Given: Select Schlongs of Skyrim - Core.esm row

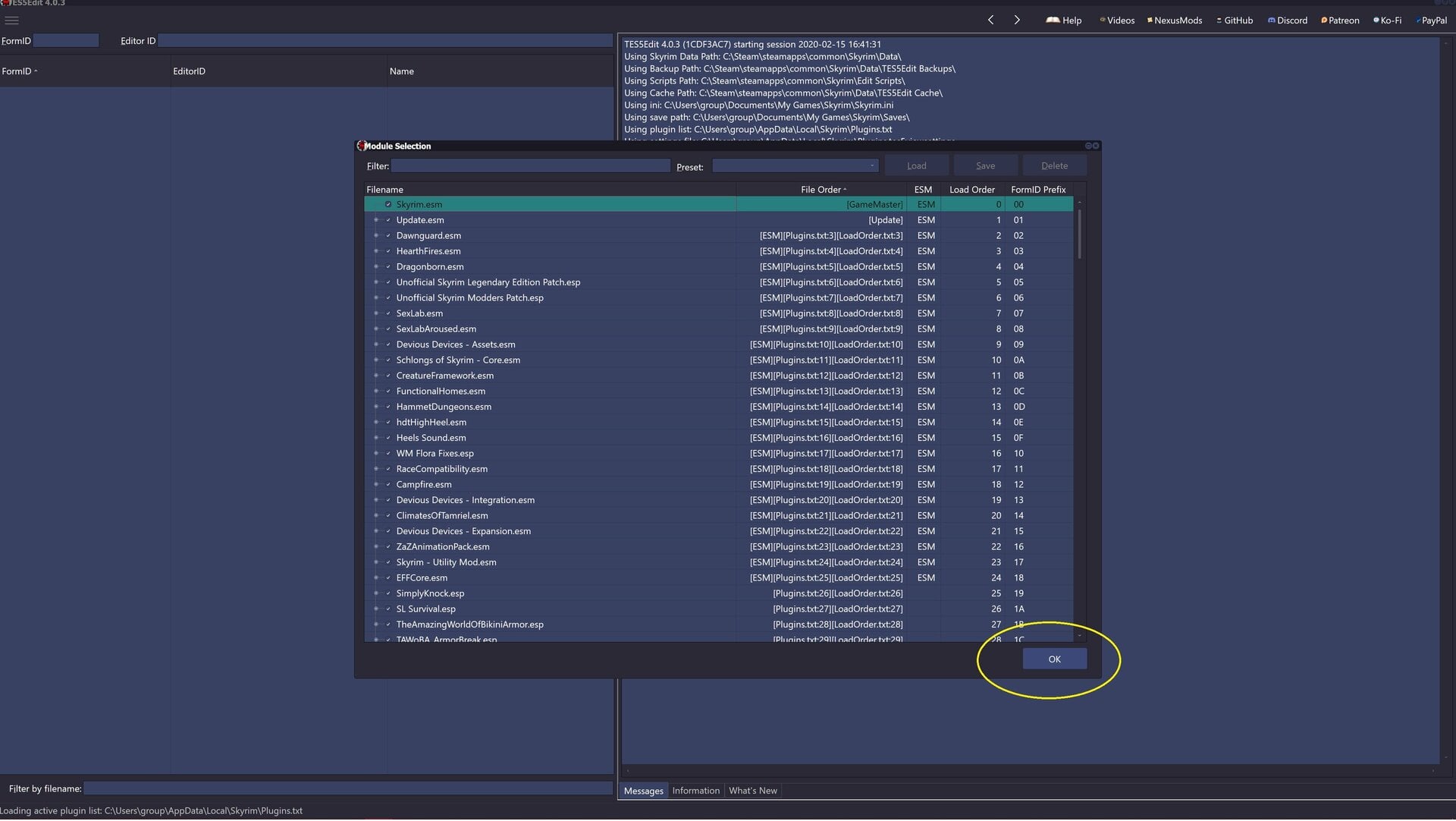Looking at the screenshot, I should (718, 360).
